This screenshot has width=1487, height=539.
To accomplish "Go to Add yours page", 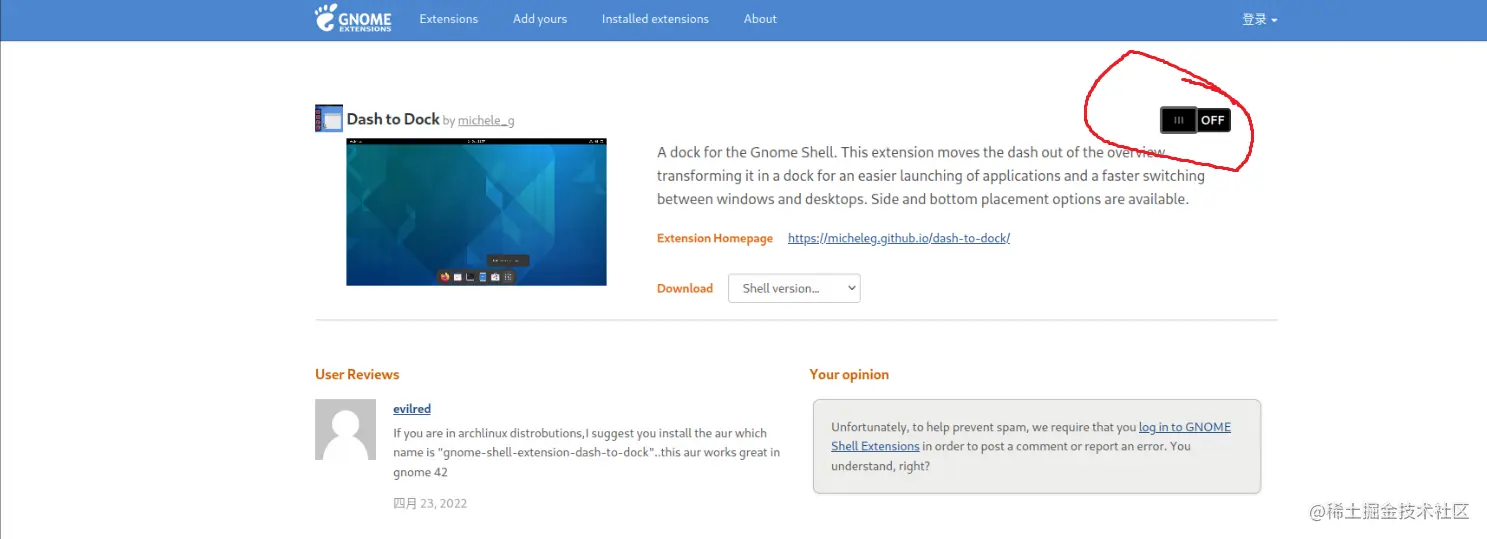I will (540, 19).
